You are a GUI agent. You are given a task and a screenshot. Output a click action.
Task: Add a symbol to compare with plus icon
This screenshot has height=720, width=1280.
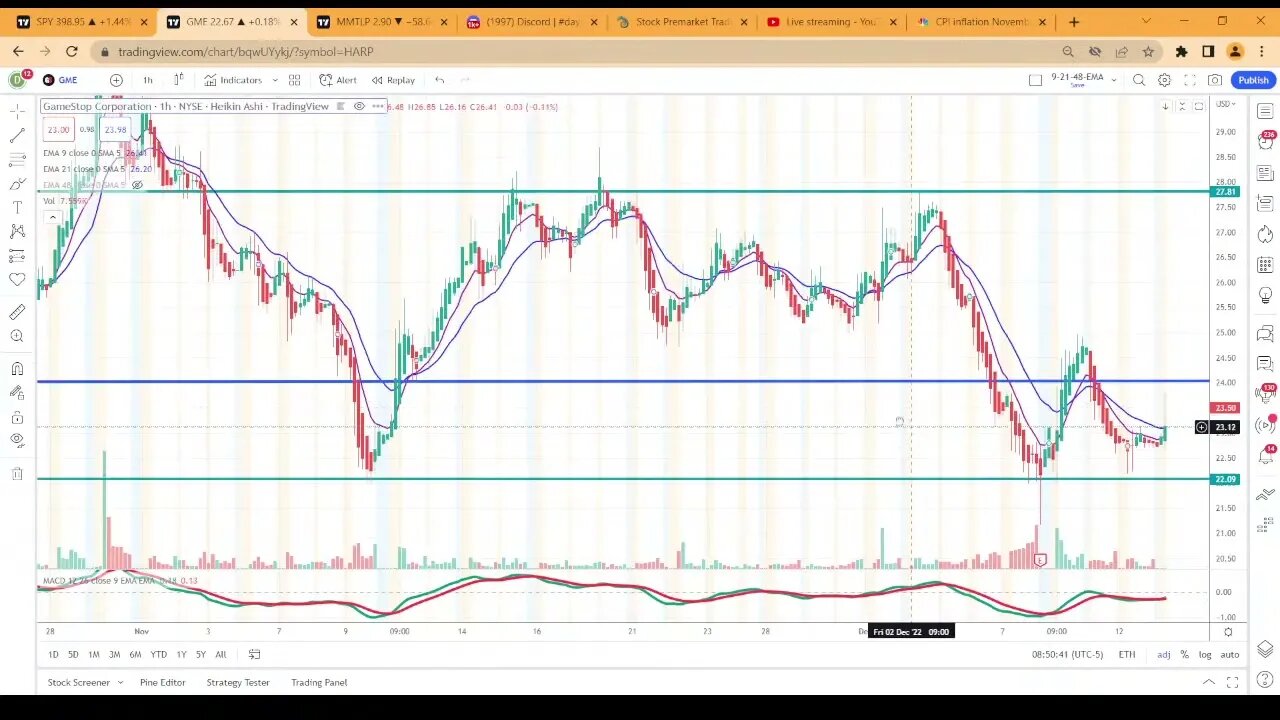[116, 80]
